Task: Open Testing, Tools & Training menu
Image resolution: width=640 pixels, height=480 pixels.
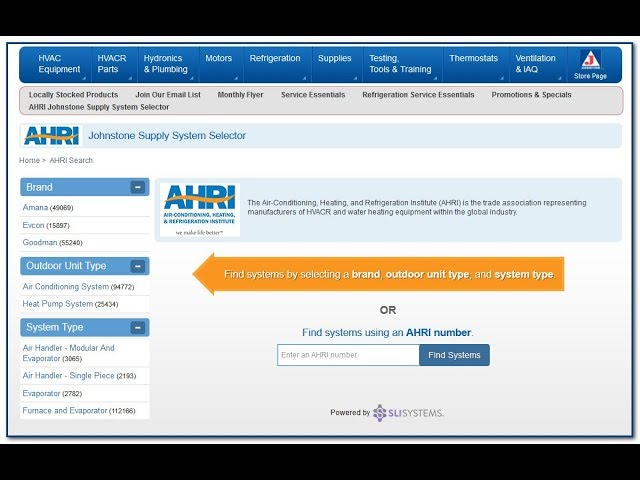Action: pyautogui.click(x=402, y=64)
